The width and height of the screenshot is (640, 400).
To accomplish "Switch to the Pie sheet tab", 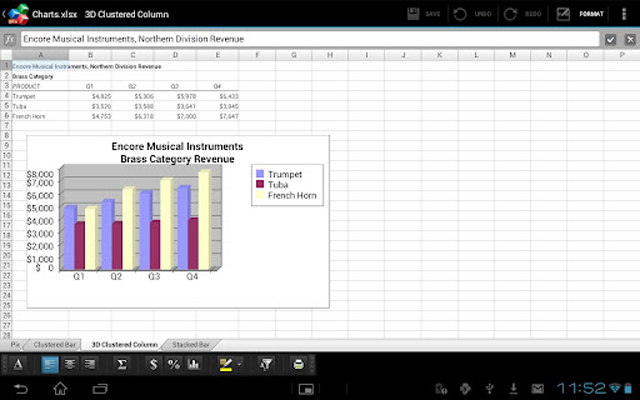I will [x=15, y=344].
